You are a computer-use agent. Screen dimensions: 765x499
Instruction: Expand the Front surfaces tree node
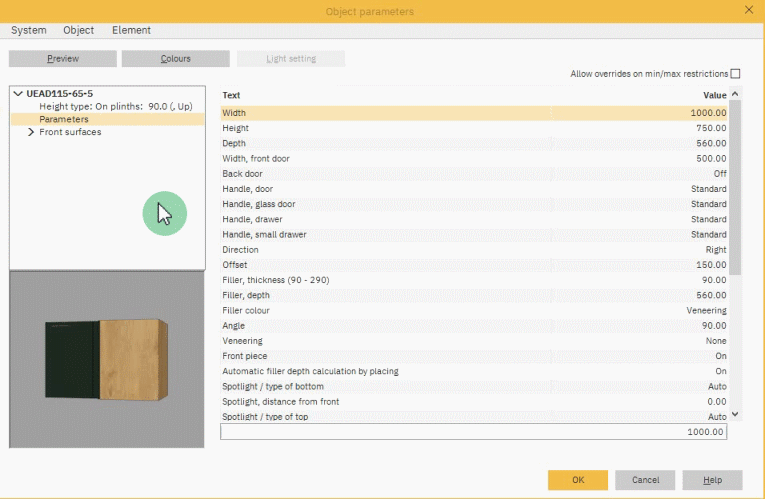[31, 132]
